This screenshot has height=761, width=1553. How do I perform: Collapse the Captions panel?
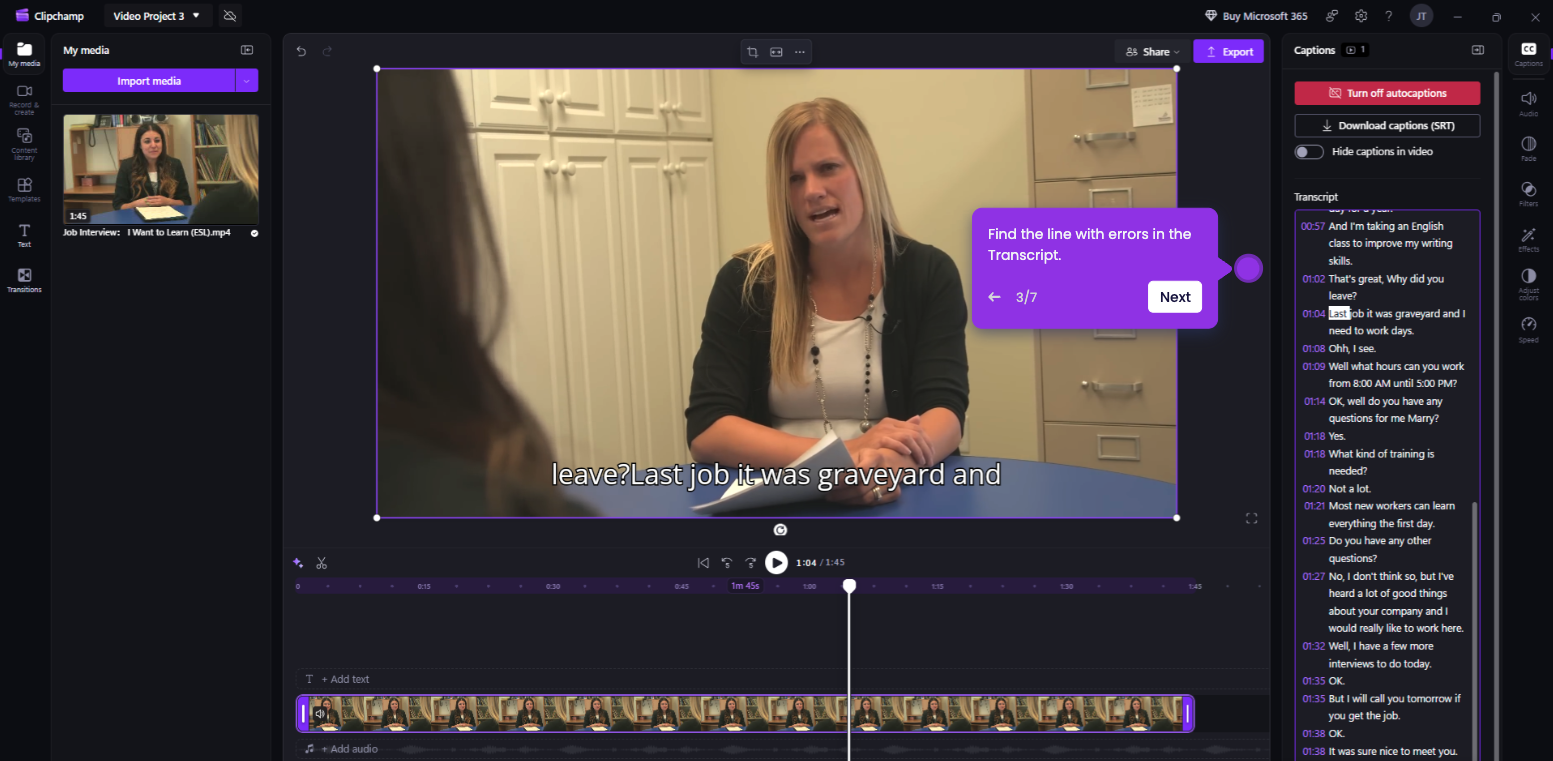click(x=1477, y=50)
